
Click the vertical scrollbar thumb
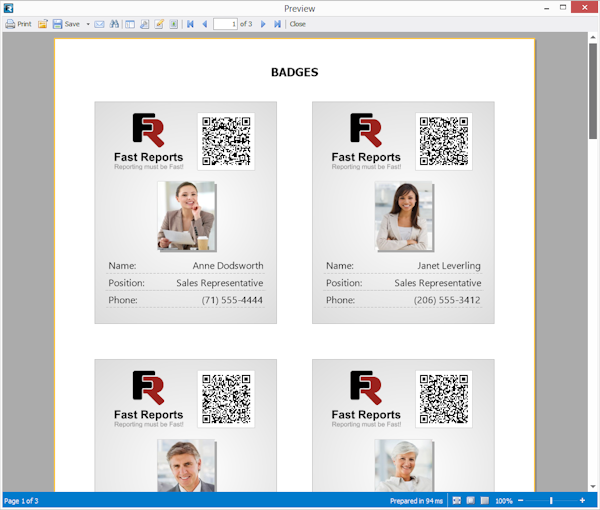point(593,91)
